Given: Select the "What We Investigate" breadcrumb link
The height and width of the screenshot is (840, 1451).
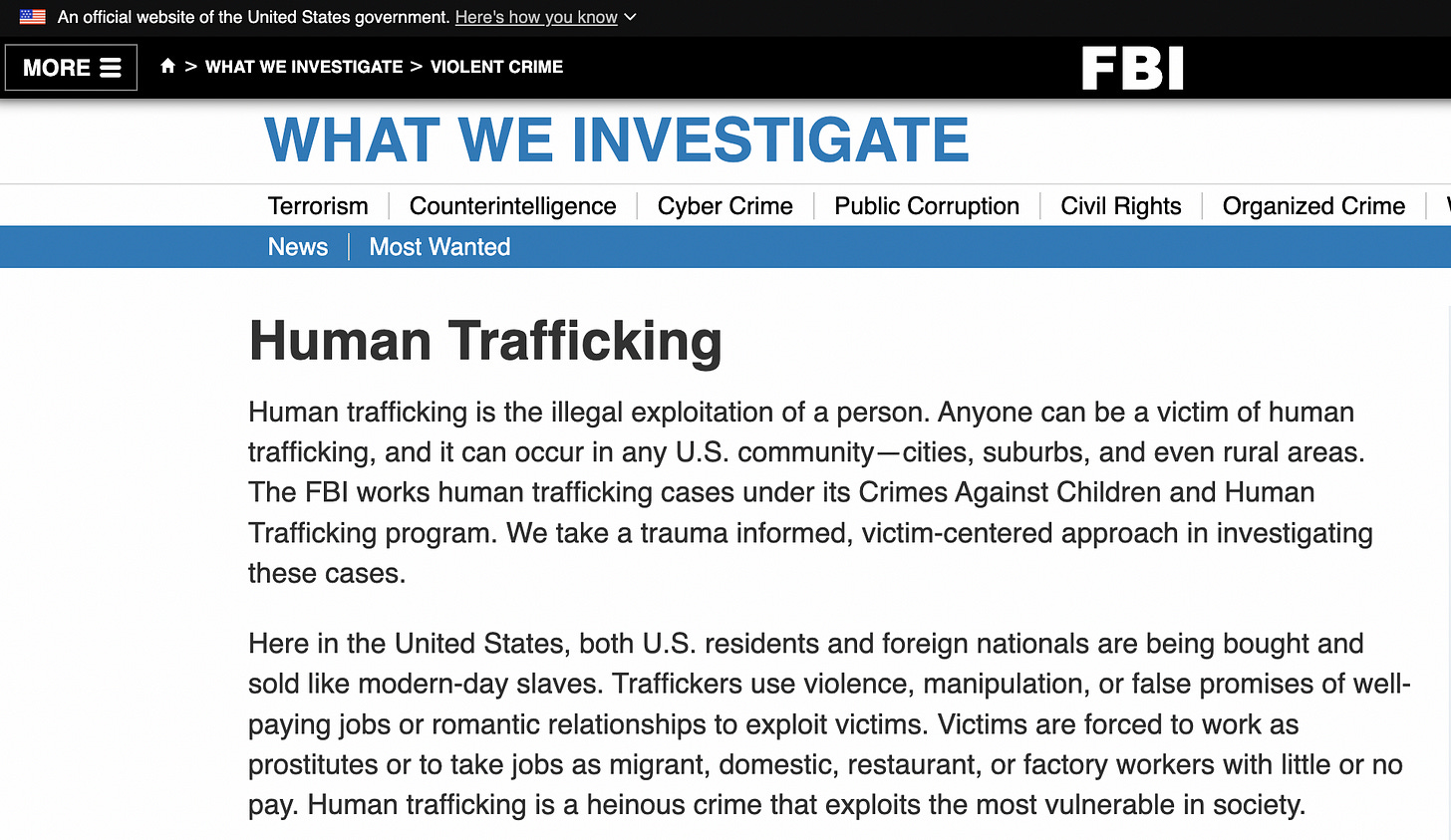Looking at the screenshot, I should (304, 67).
